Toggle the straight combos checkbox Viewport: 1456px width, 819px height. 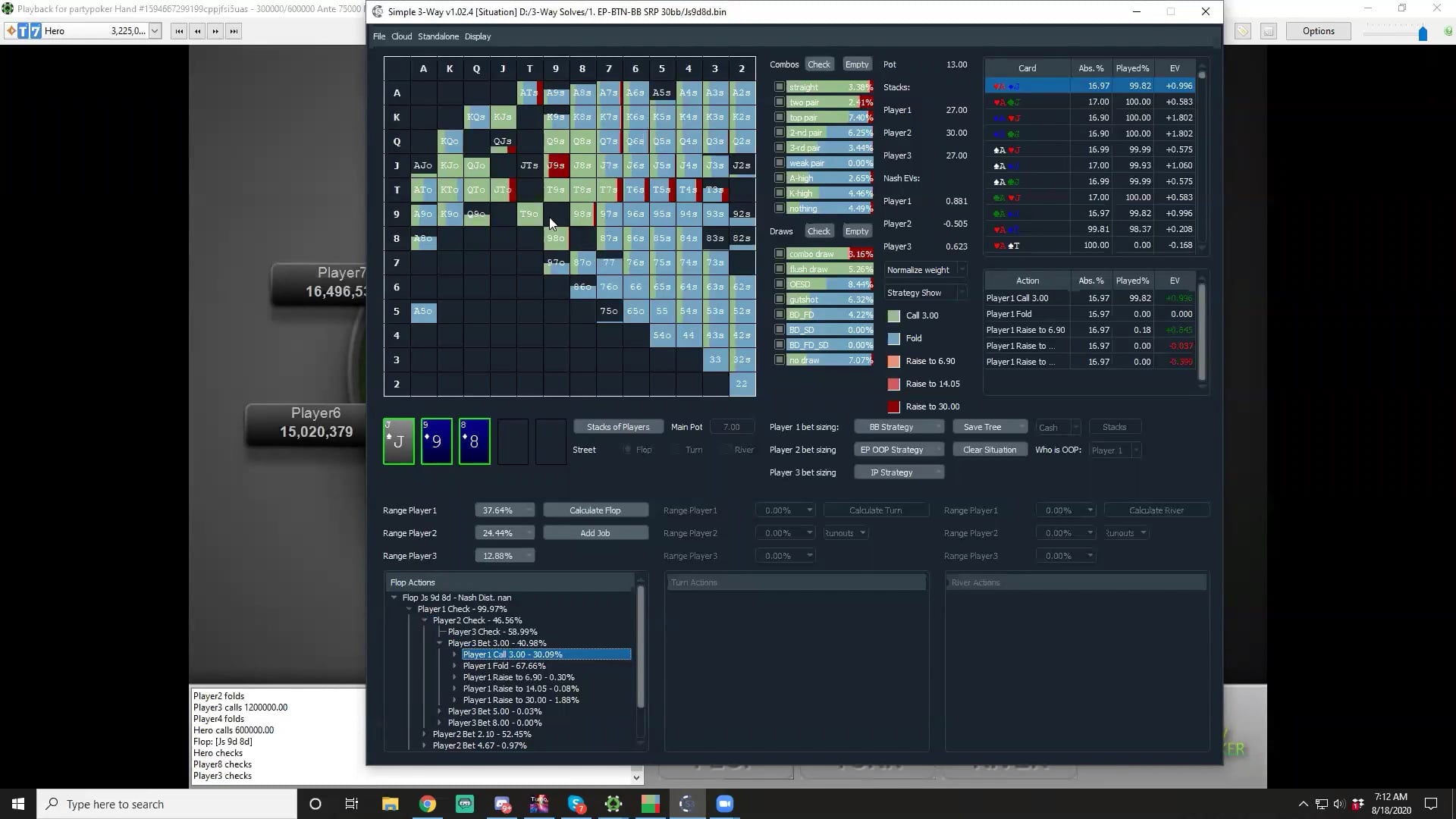point(779,87)
